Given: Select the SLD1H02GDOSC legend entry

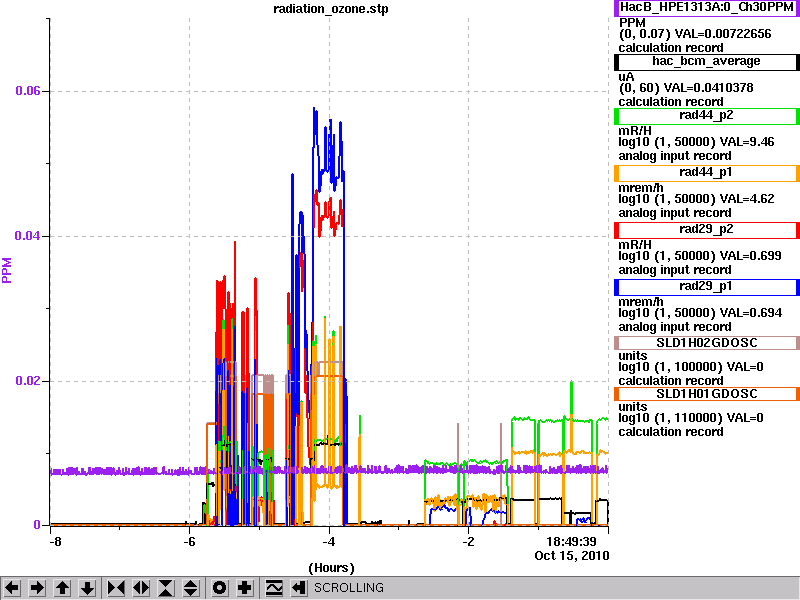Looking at the screenshot, I should [x=707, y=343].
